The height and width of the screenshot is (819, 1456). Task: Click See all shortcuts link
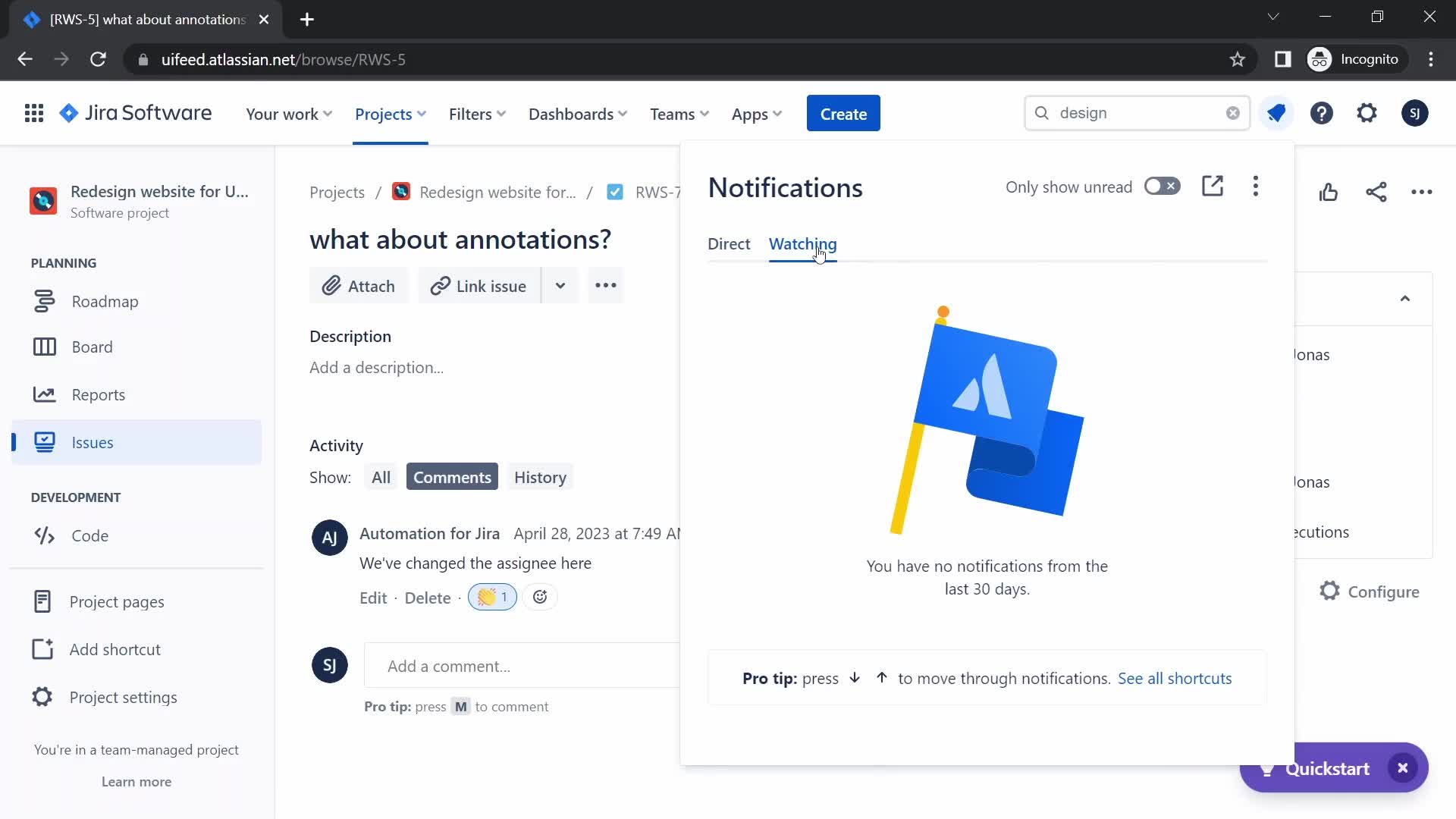tap(1175, 679)
